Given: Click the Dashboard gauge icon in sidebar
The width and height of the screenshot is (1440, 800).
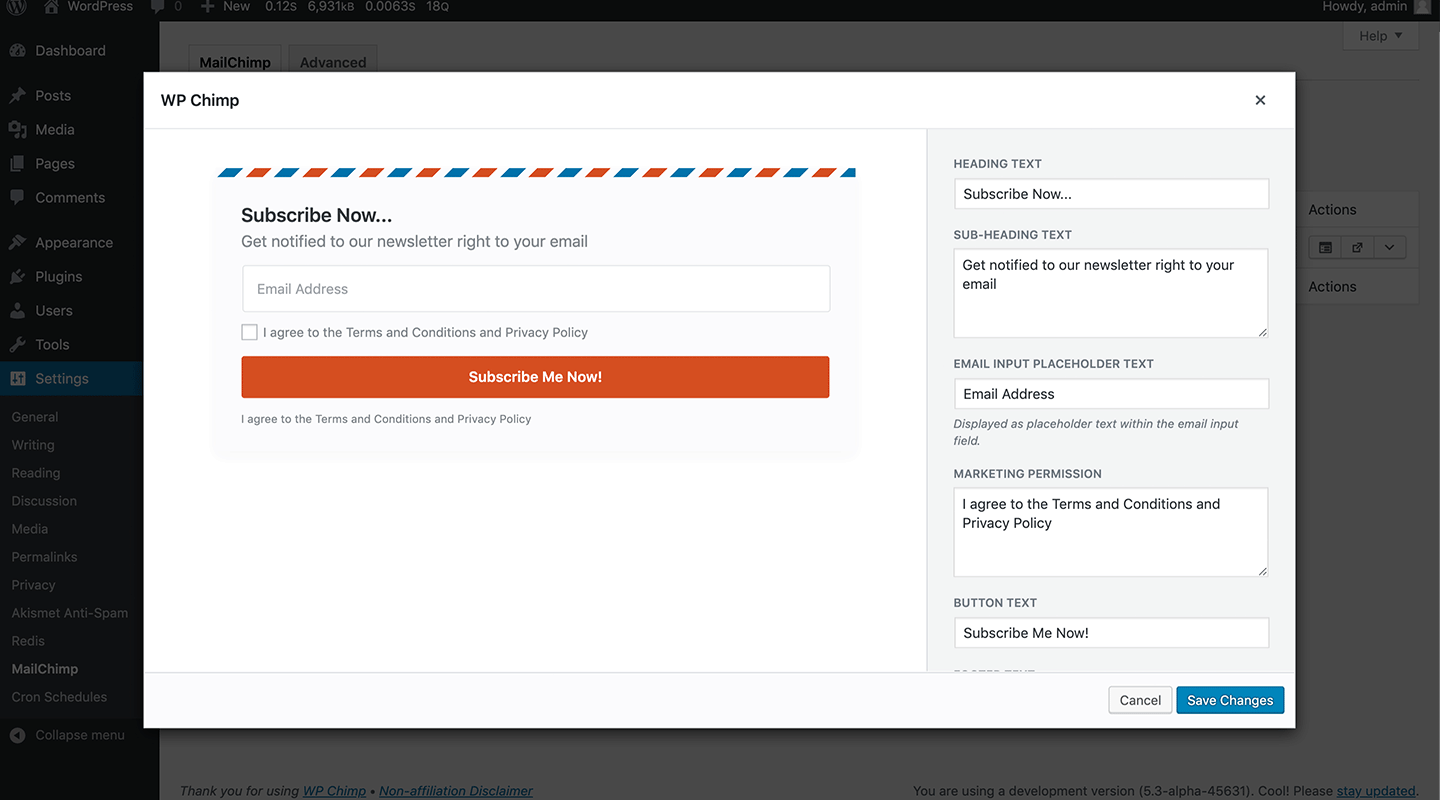Looking at the screenshot, I should (18, 51).
